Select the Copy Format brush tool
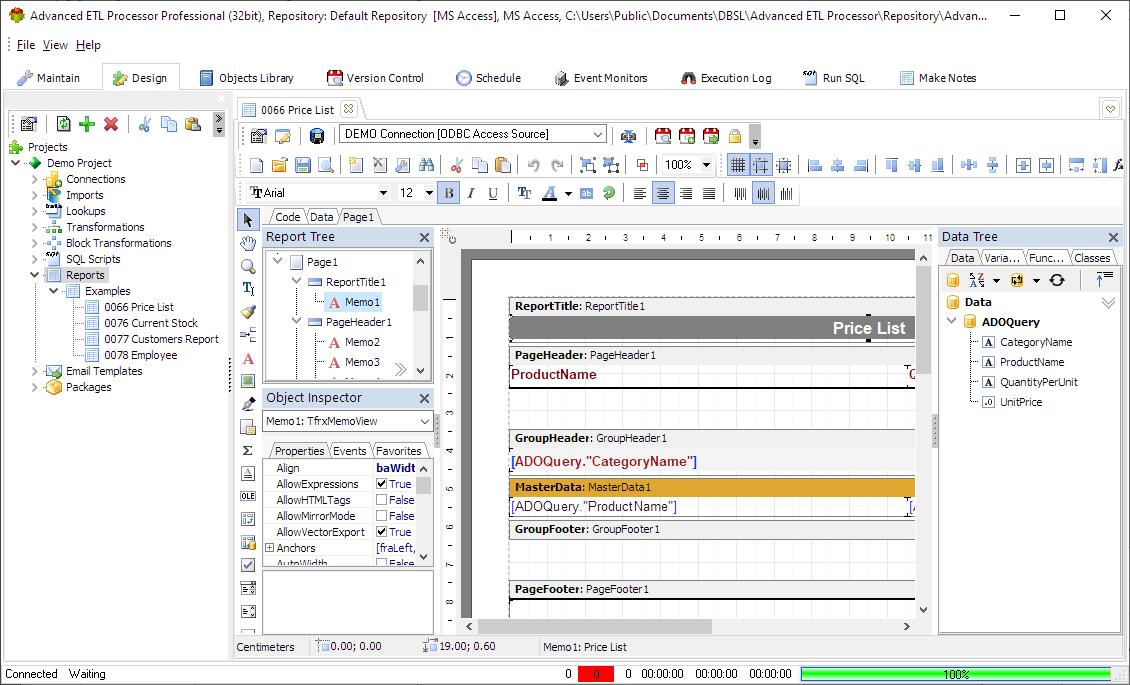1130x685 pixels. coord(248,312)
